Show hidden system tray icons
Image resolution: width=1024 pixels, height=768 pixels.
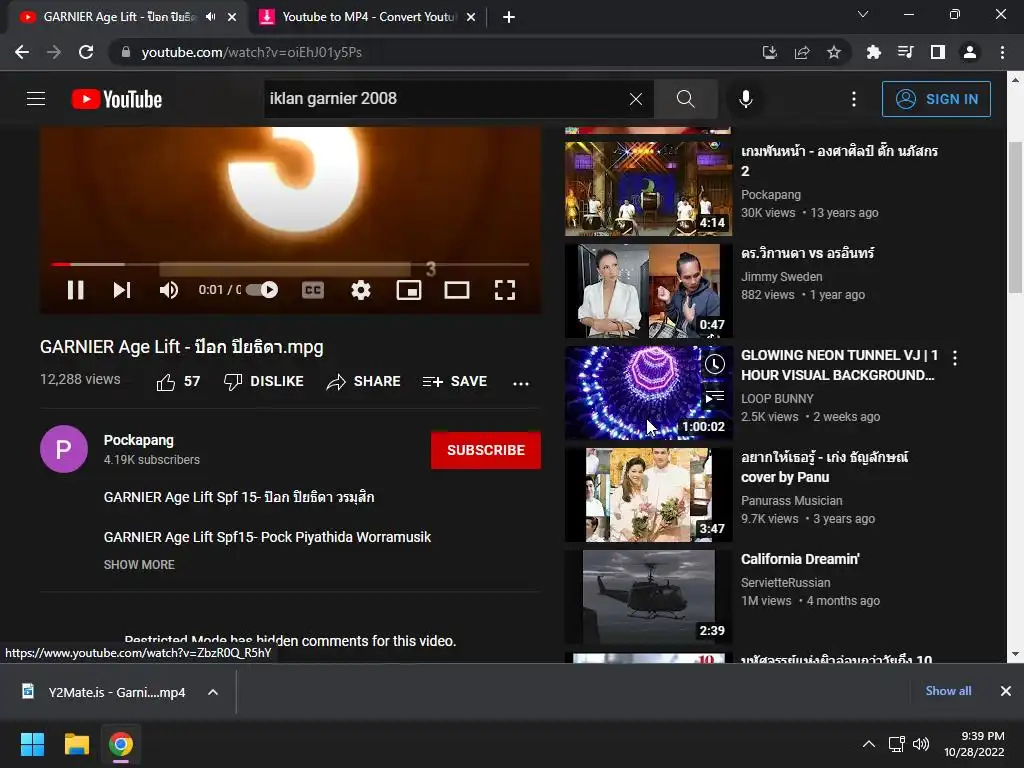tap(869, 744)
